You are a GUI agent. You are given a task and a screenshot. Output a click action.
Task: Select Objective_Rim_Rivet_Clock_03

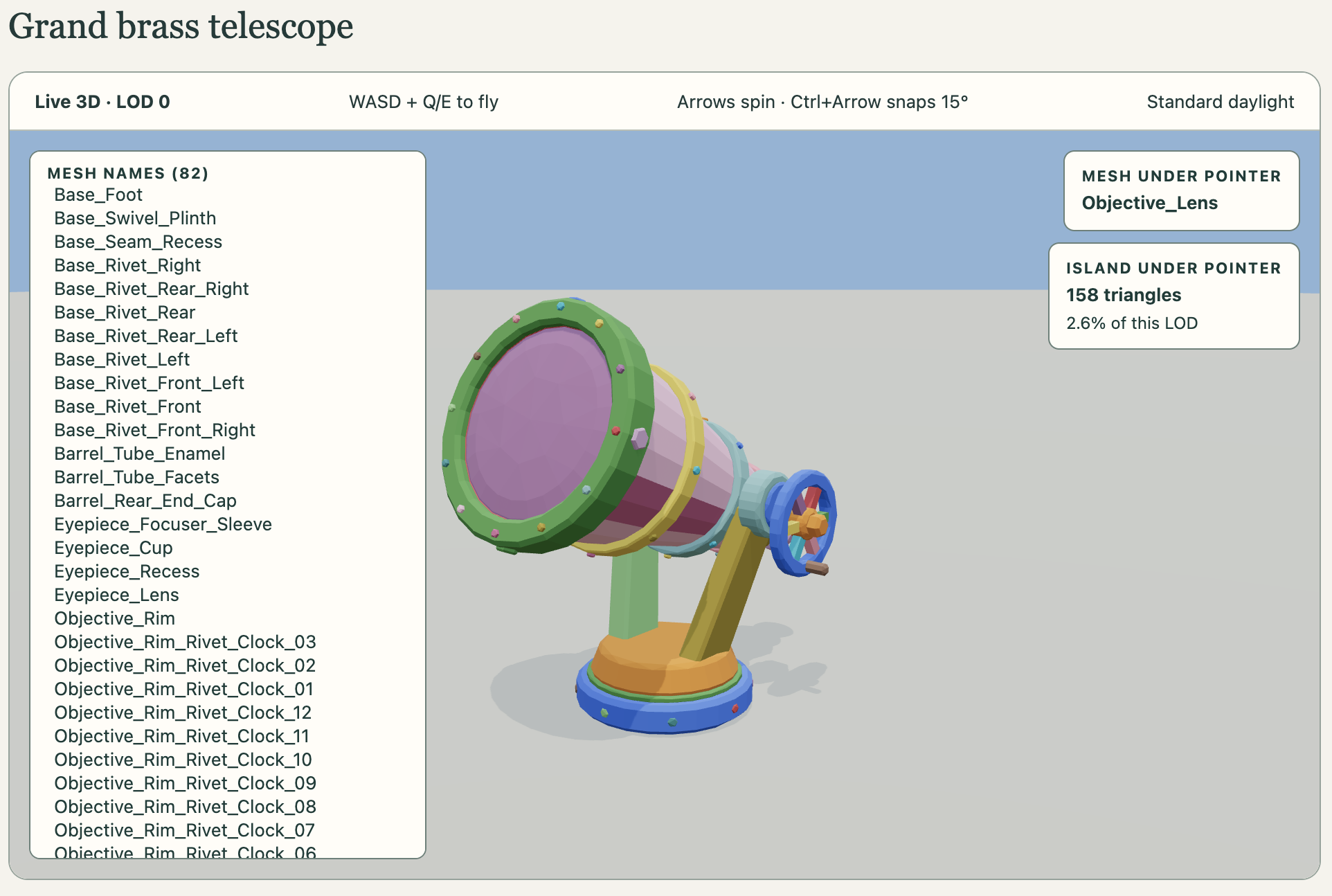[185, 642]
